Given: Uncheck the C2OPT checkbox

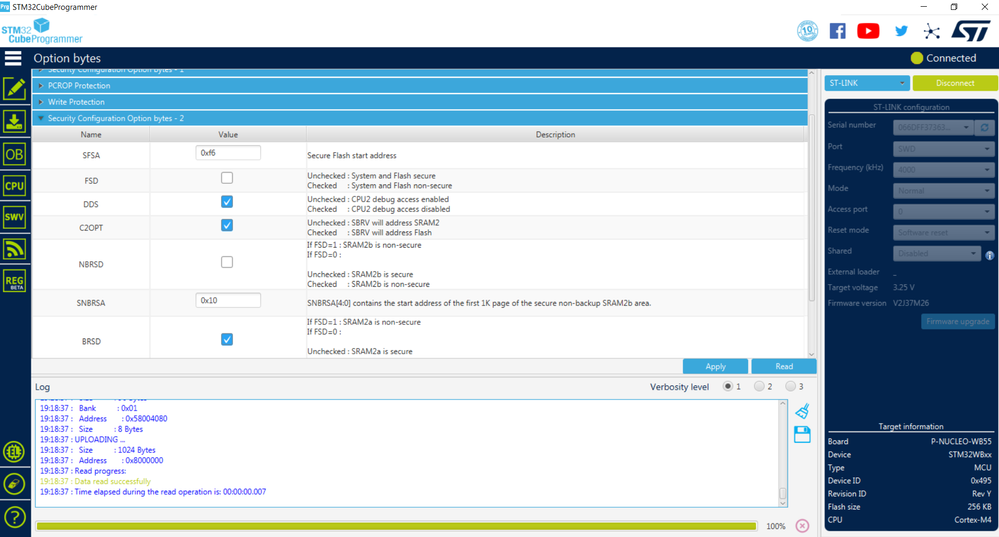Looking at the screenshot, I should click(227, 225).
